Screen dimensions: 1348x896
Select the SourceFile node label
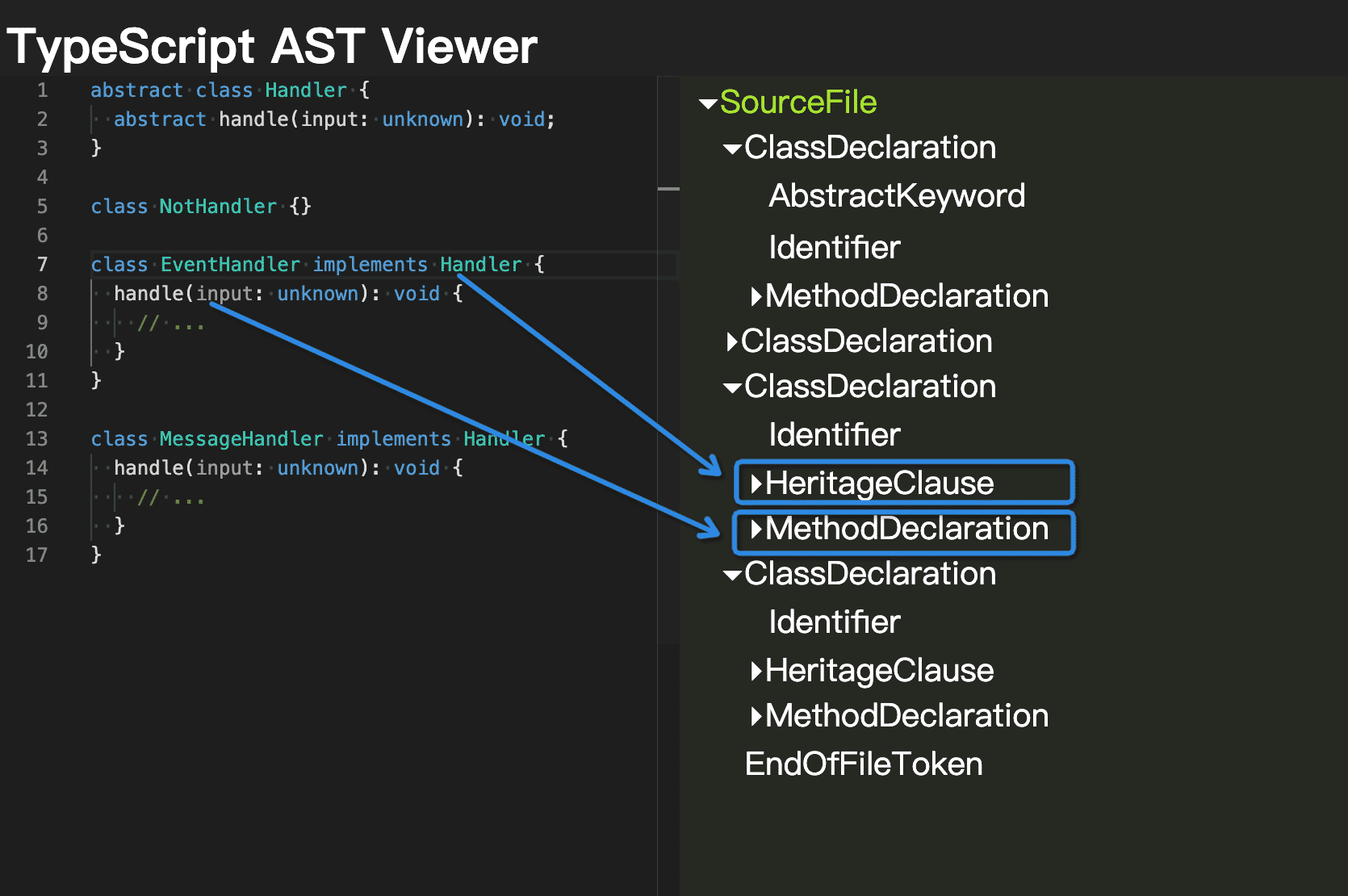coord(797,103)
